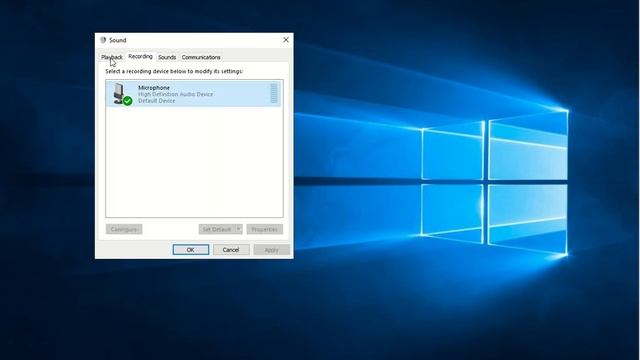The image size is (640, 360).
Task: Click the green default checkmark badge
Action: [x=128, y=101]
